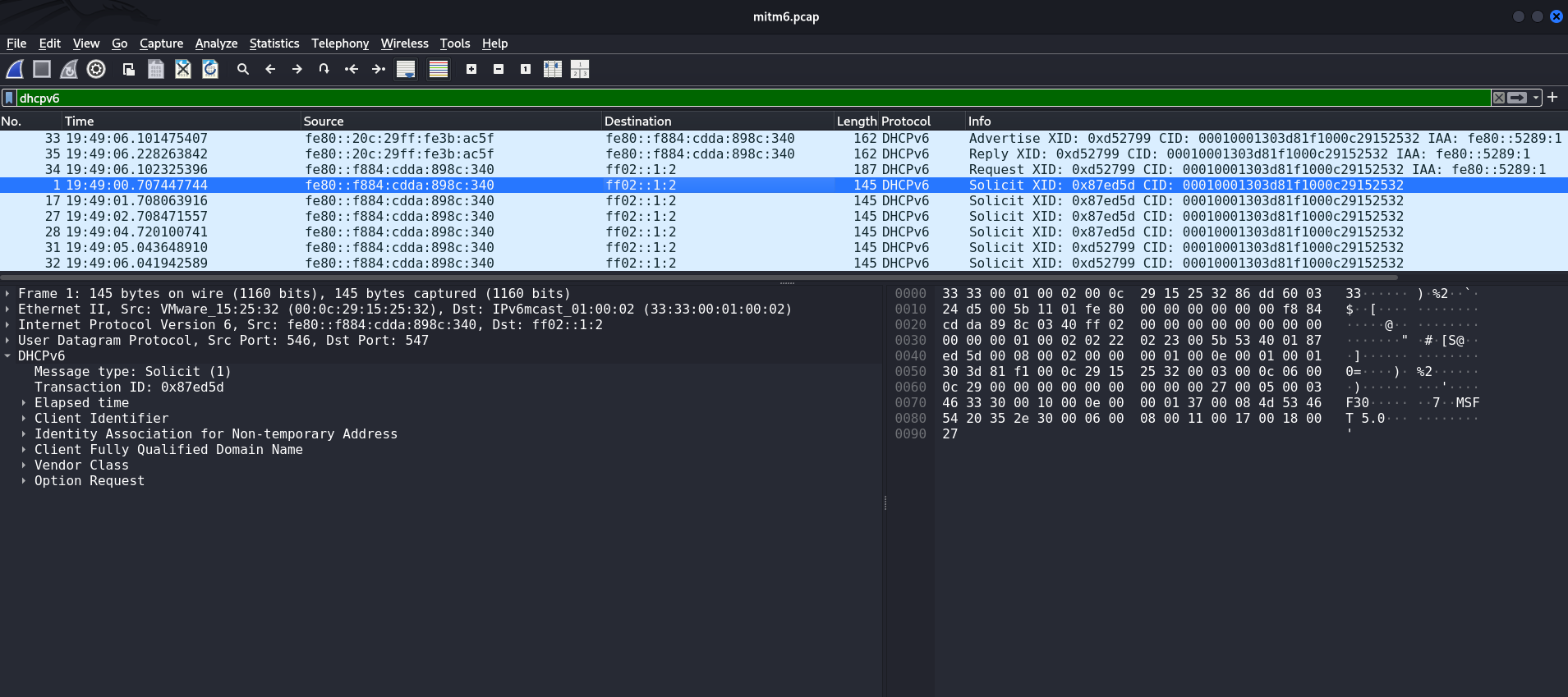
Task: Select packet 33 Advertise row
Action: point(784,139)
